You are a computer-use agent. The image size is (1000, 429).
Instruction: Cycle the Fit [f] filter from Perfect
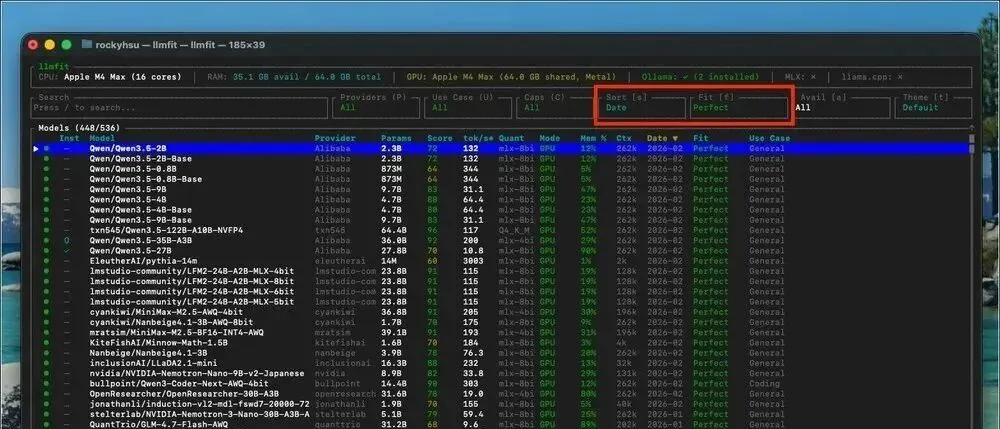pos(740,108)
